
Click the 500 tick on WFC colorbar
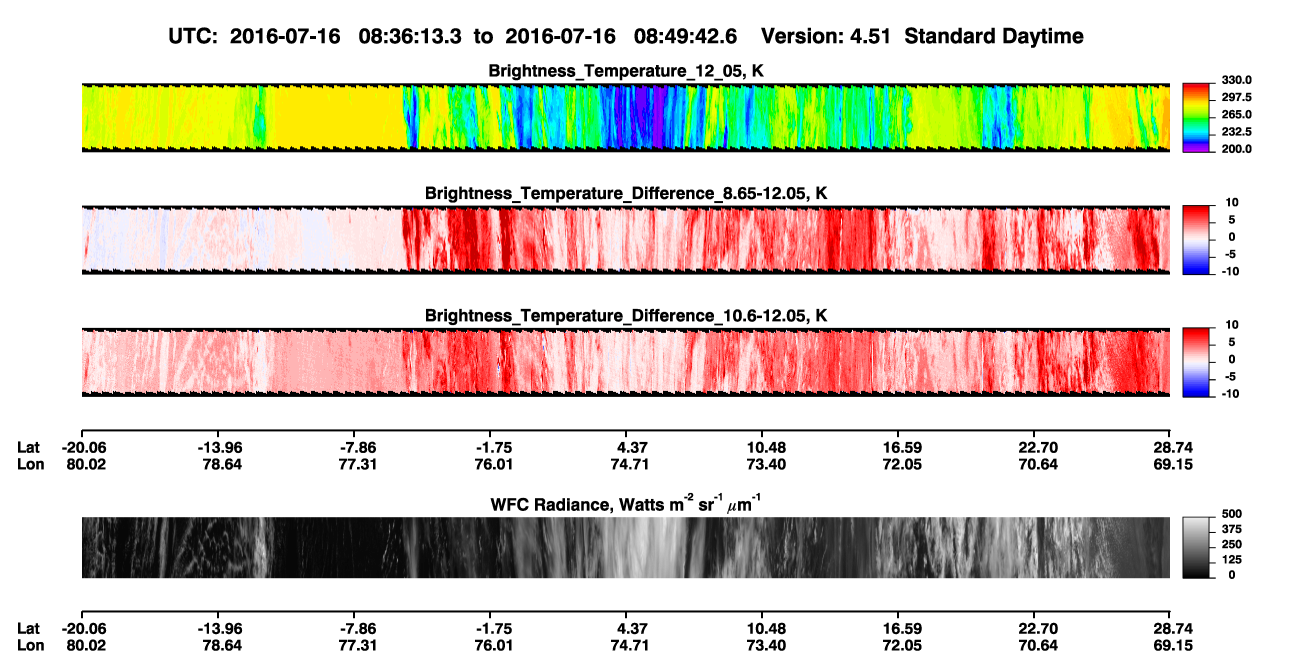1230,514
